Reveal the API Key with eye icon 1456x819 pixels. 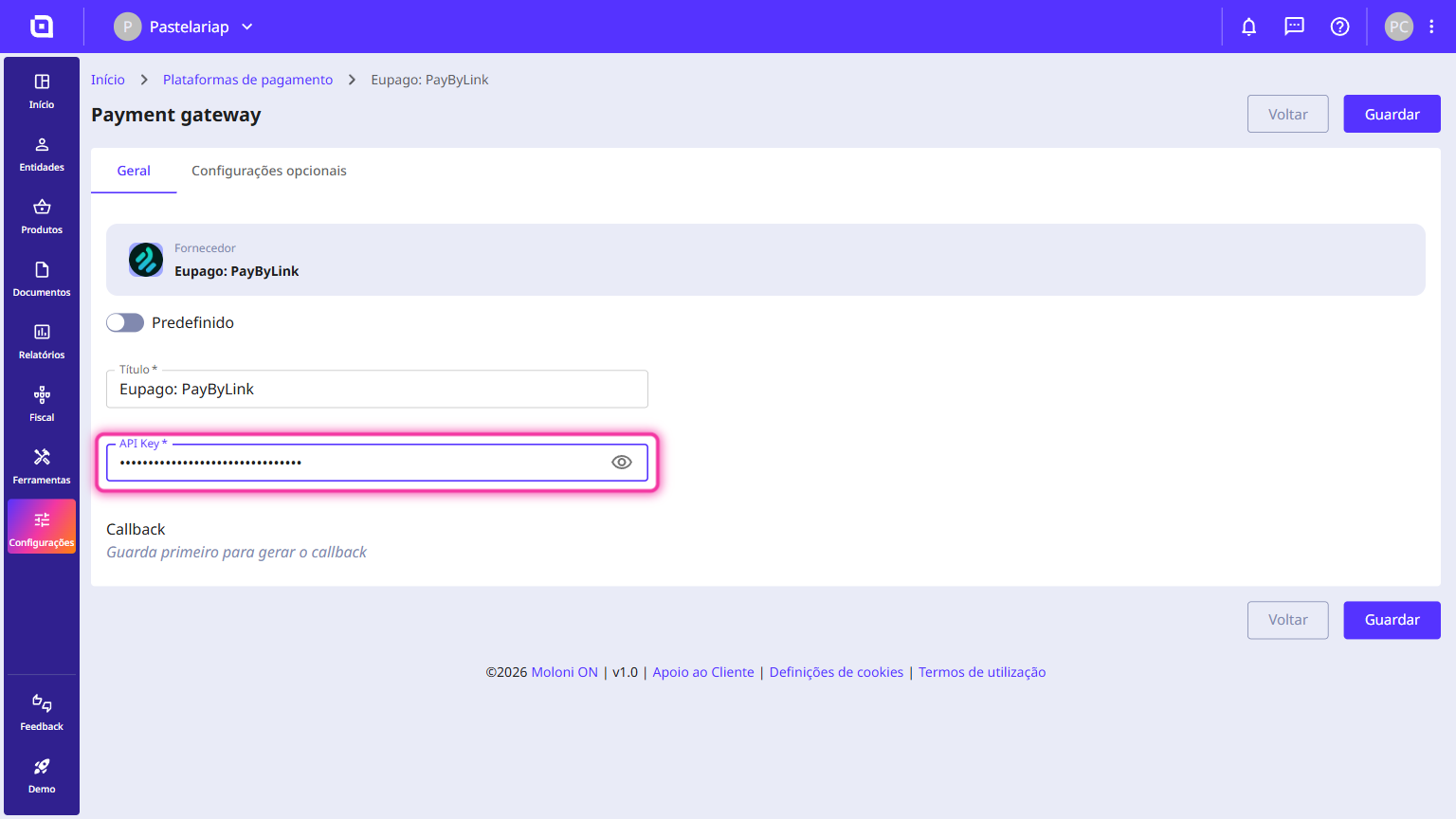point(622,463)
